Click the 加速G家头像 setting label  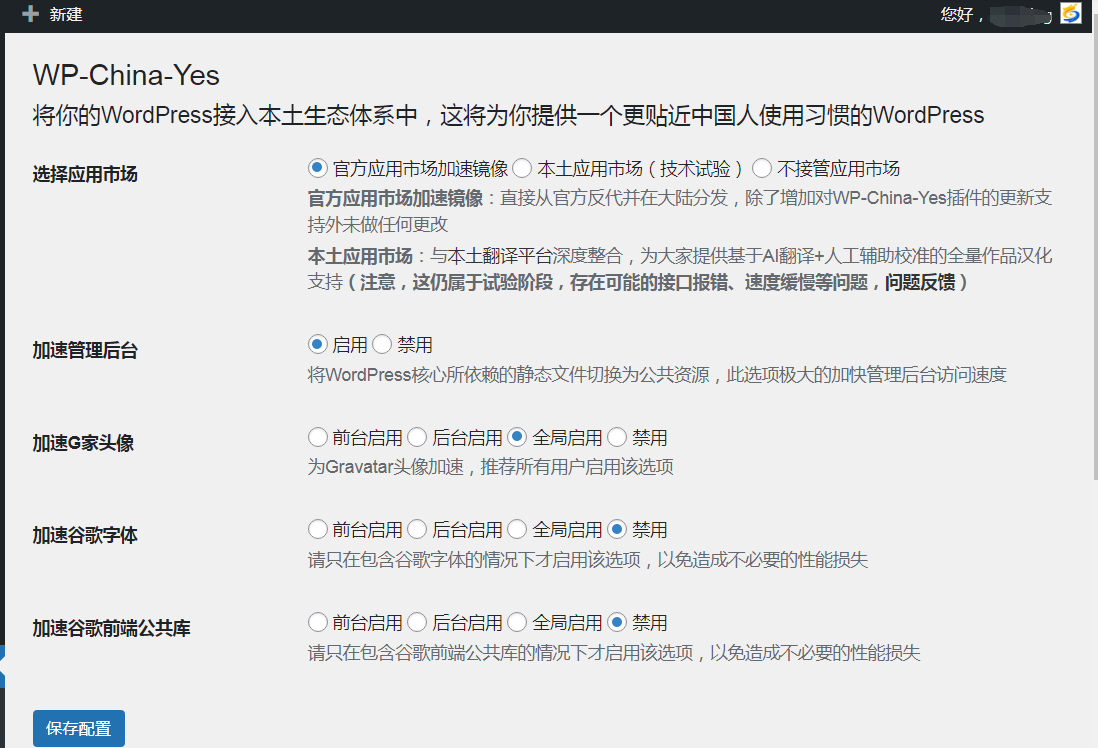pyautogui.click(x=83, y=443)
